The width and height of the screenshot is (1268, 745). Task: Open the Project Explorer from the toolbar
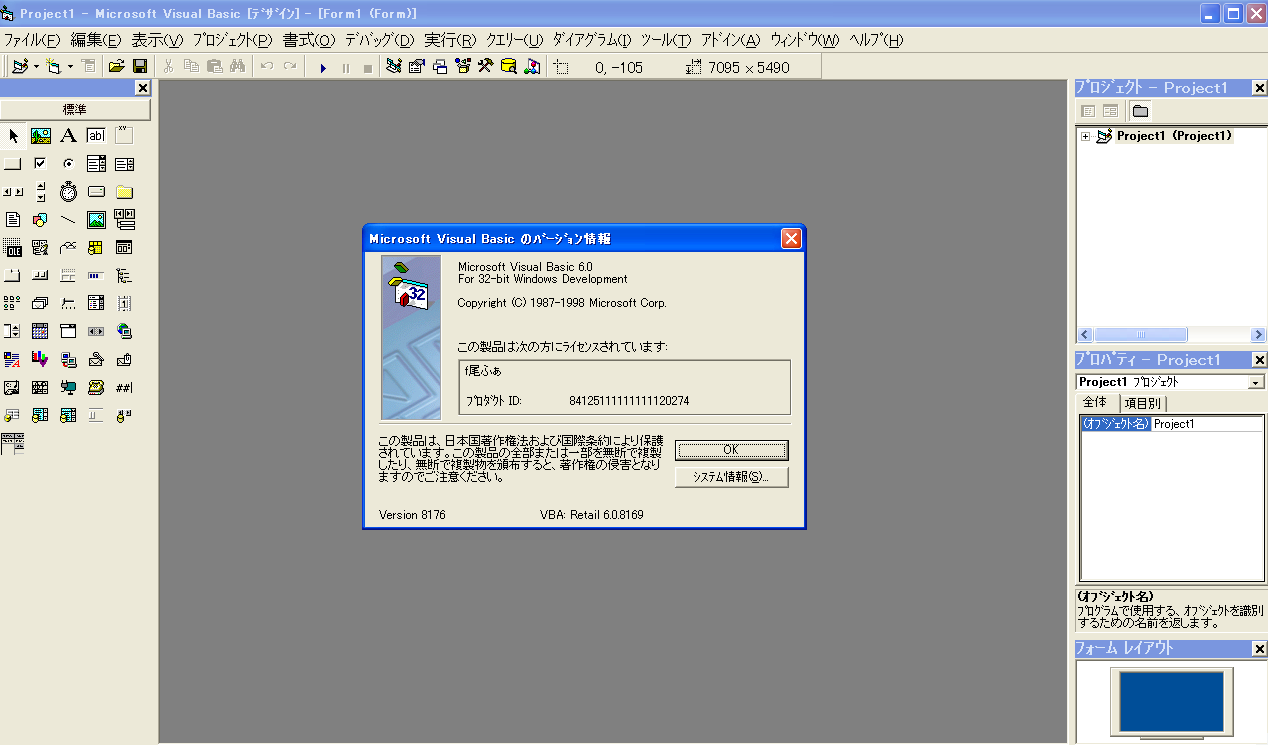pyautogui.click(x=394, y=67)
